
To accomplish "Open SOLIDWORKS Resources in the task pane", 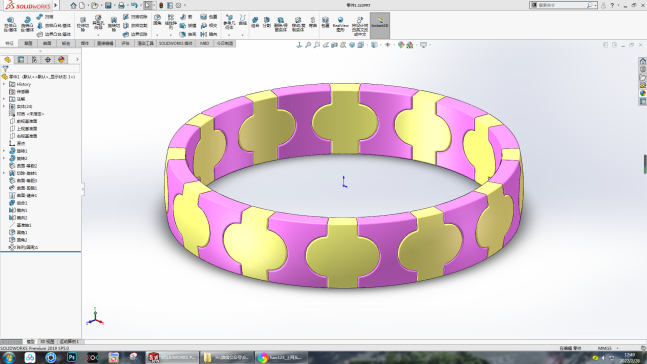I will coord(643,61).
